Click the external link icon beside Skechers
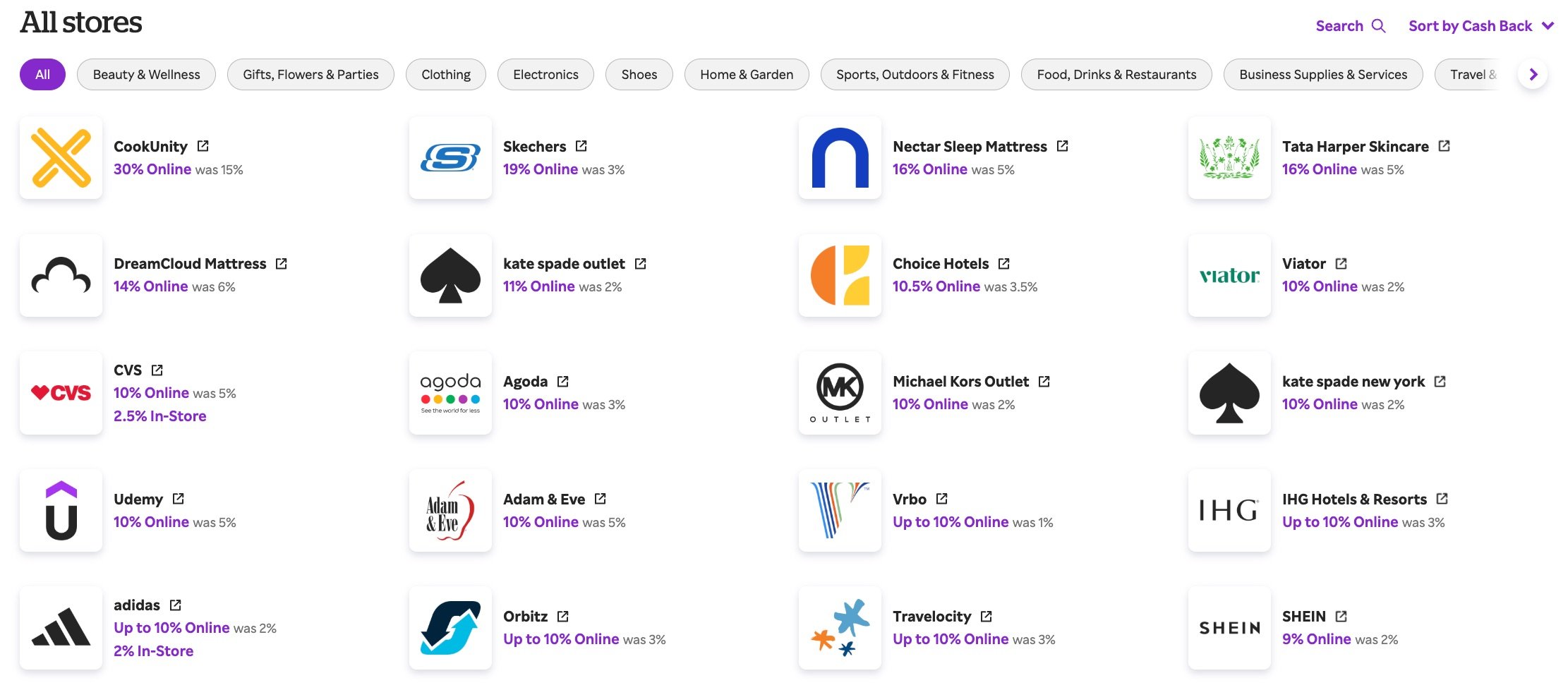This screenshot has width=1568, height=690. [581, 146]
